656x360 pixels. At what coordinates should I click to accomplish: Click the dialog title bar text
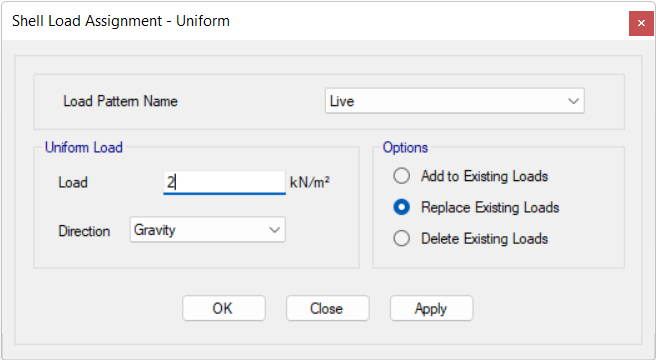tap(121, 21)
